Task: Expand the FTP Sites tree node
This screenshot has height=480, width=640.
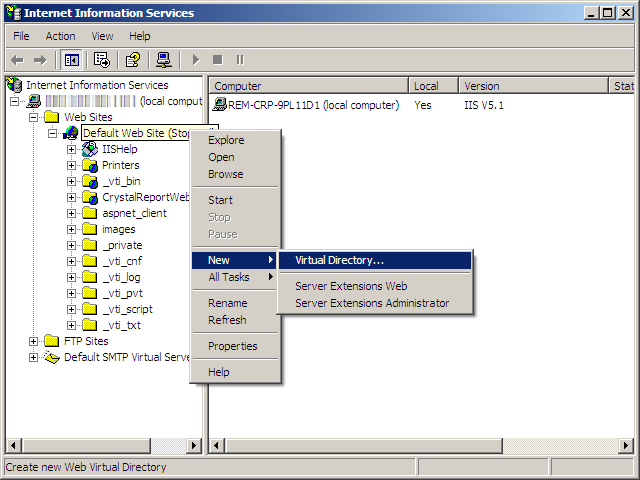Action: (35, 341)
